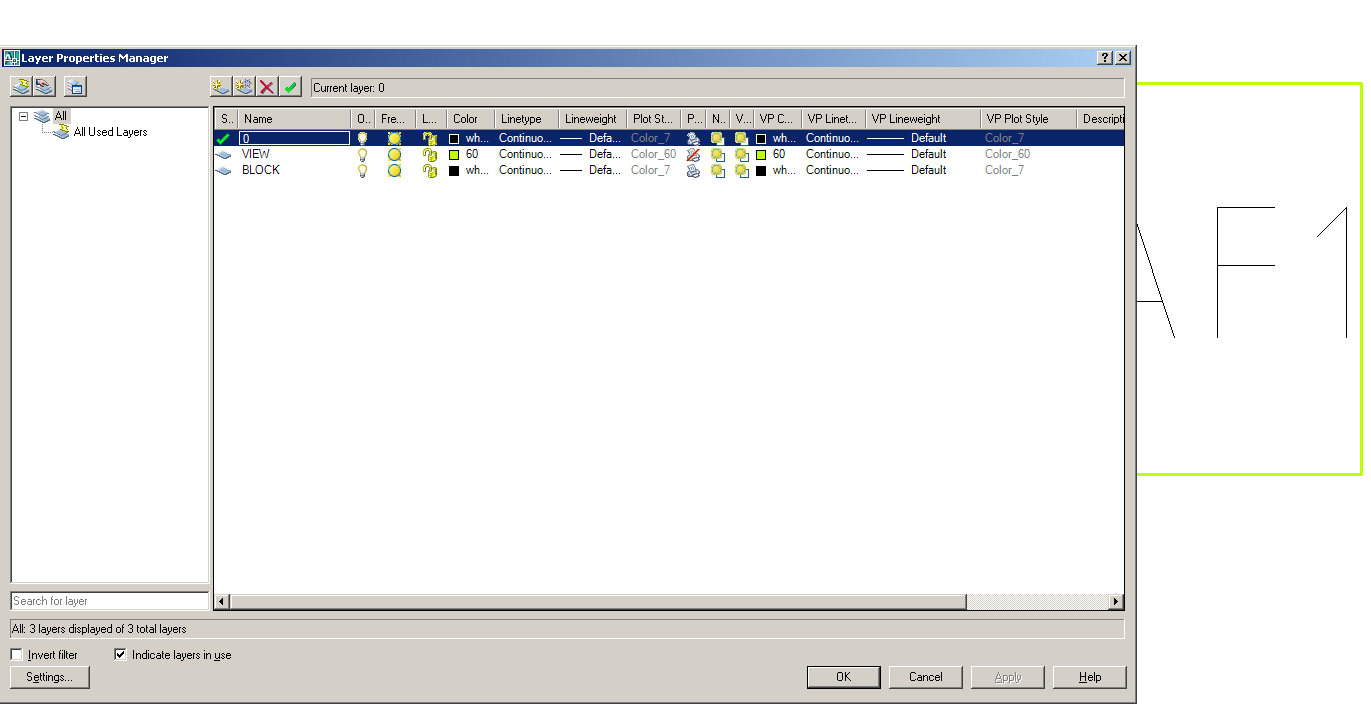Turn off layer 0 light bulb
The height and width of the screenshot is (709, 1371).
(363, 139)
